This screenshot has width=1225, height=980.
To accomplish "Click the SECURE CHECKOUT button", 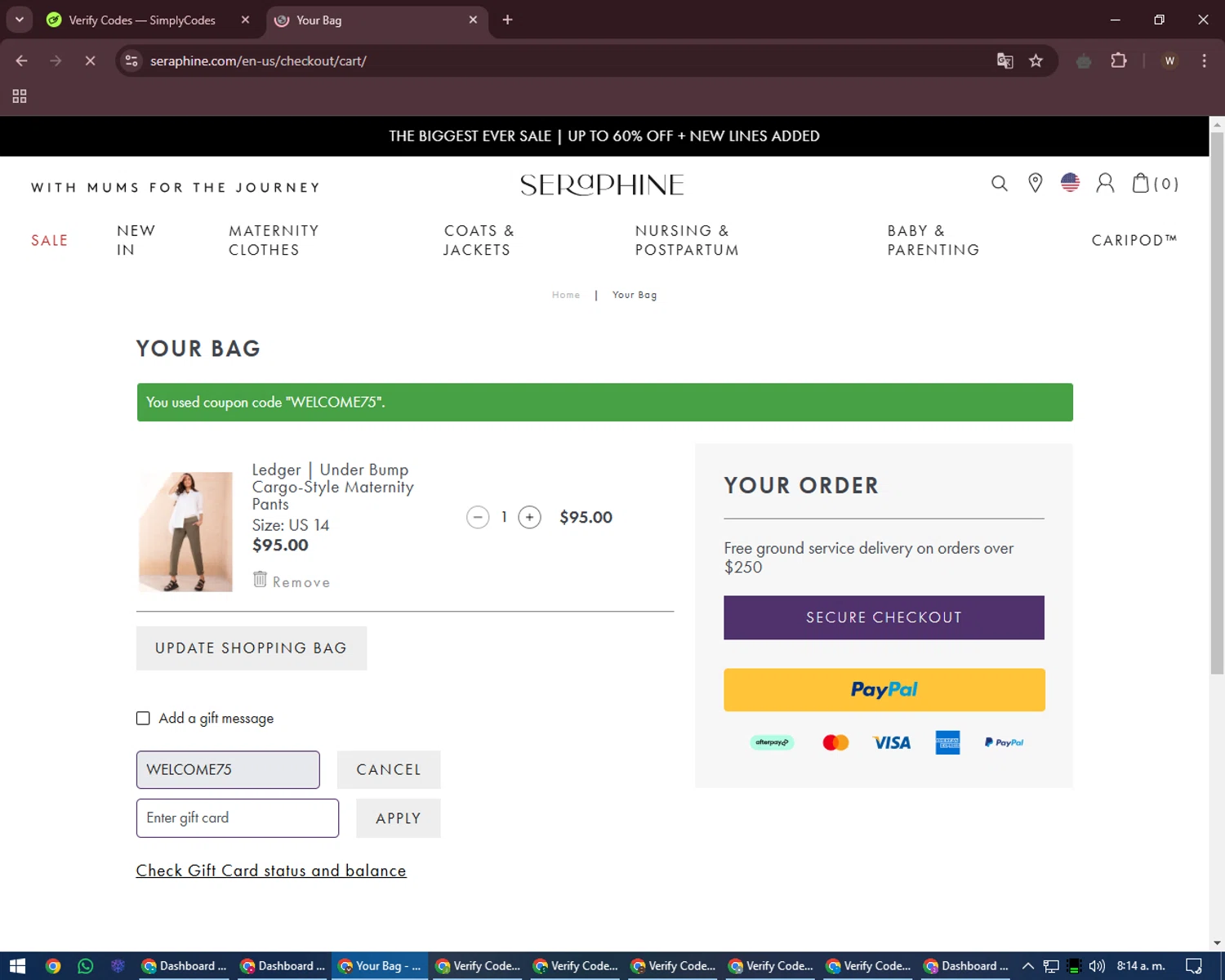I will tap(884, 617).
